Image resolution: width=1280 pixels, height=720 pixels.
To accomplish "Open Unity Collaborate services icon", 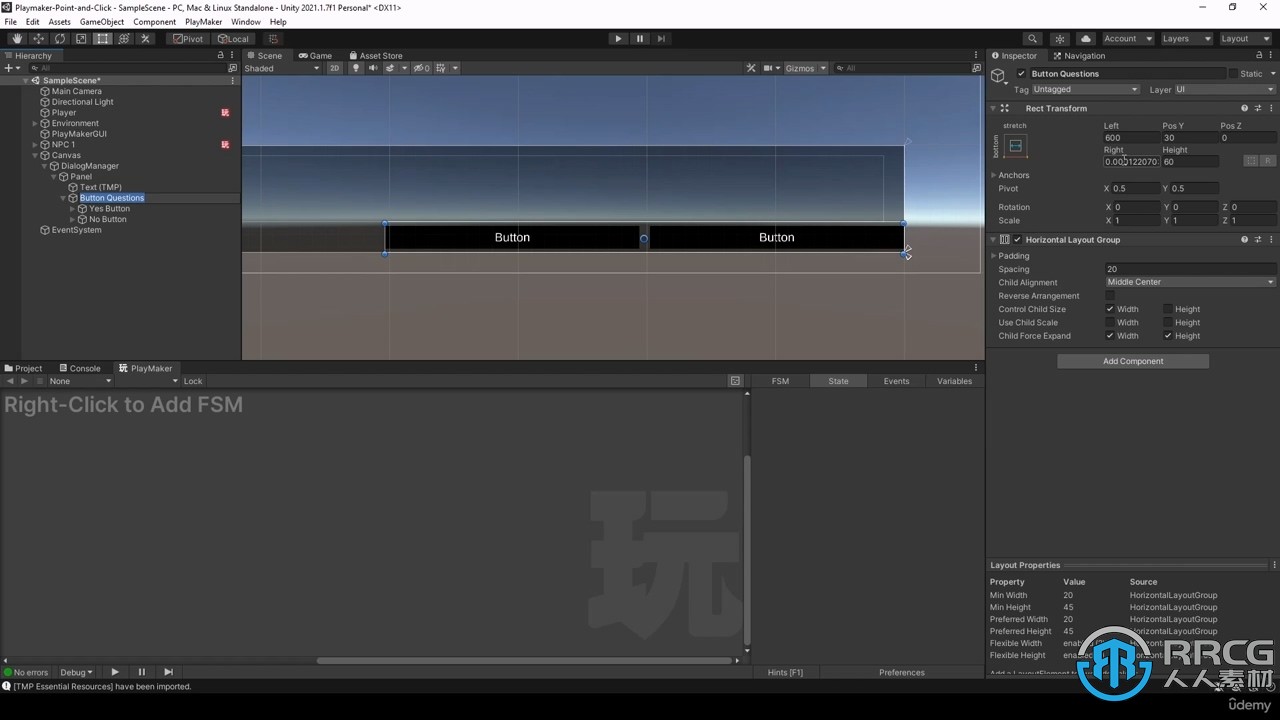I will [1060, 39].
